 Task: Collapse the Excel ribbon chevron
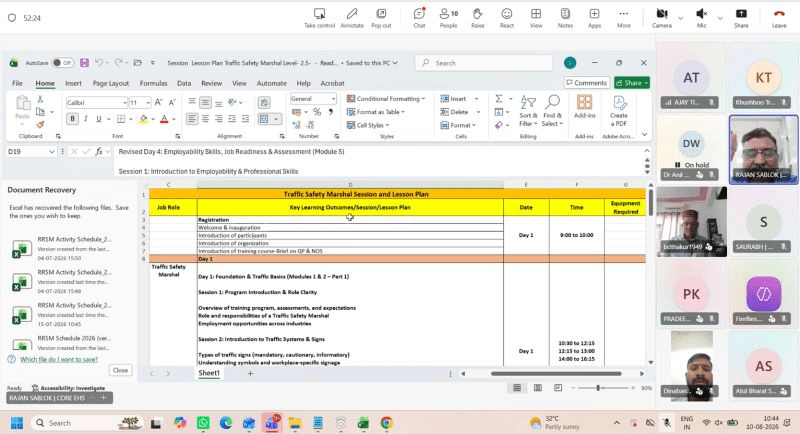(x=644, y=135)
